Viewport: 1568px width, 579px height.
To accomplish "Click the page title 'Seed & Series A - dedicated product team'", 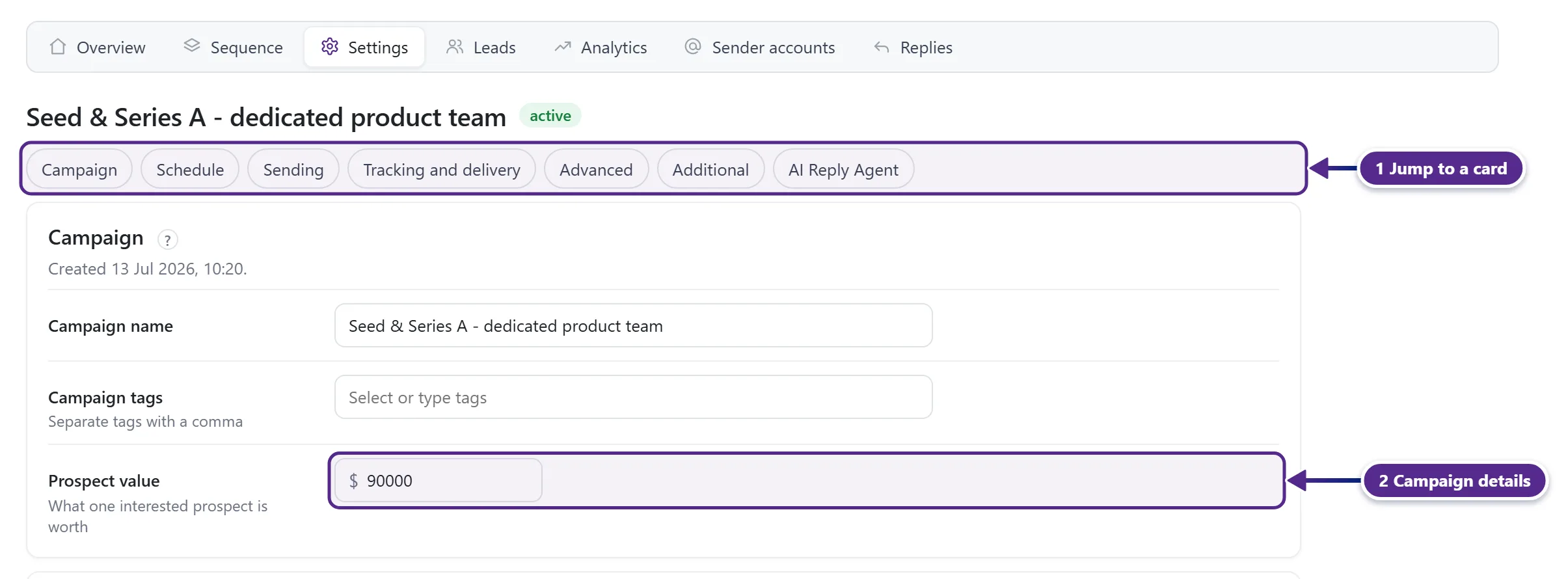I will (x=266, y=117).
